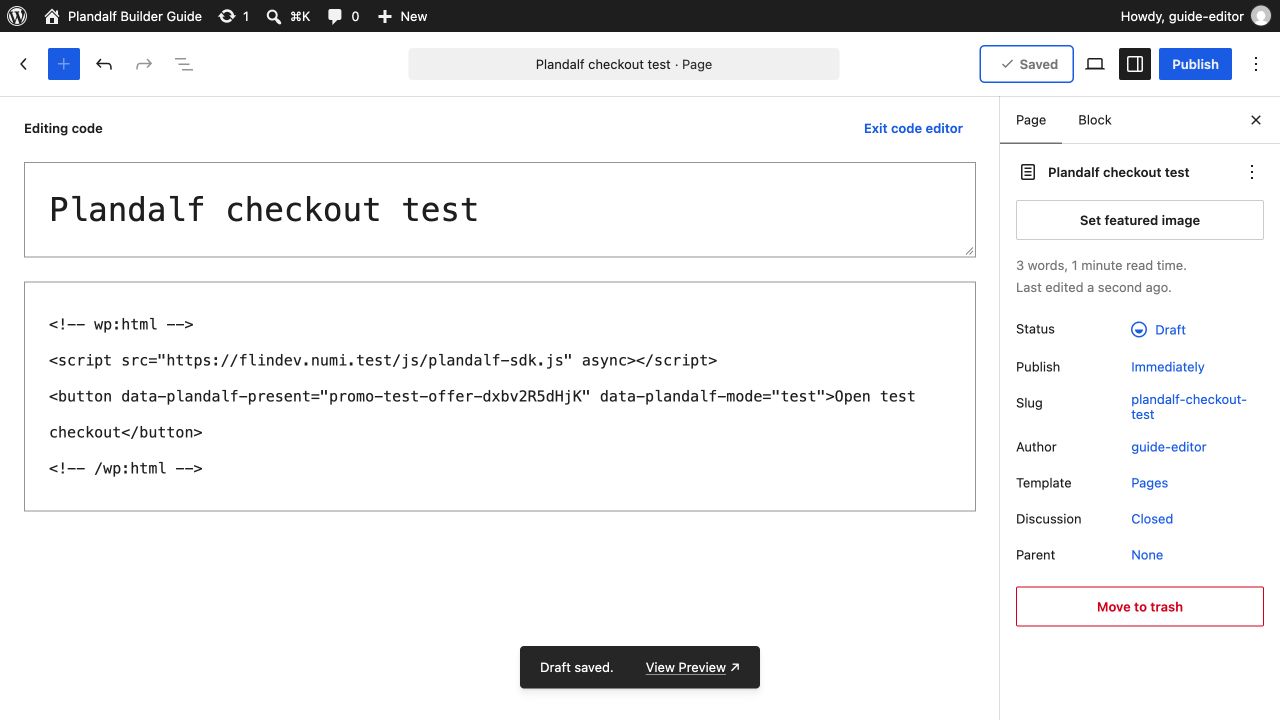Open the ⌘K command palette search

point(289,16)
